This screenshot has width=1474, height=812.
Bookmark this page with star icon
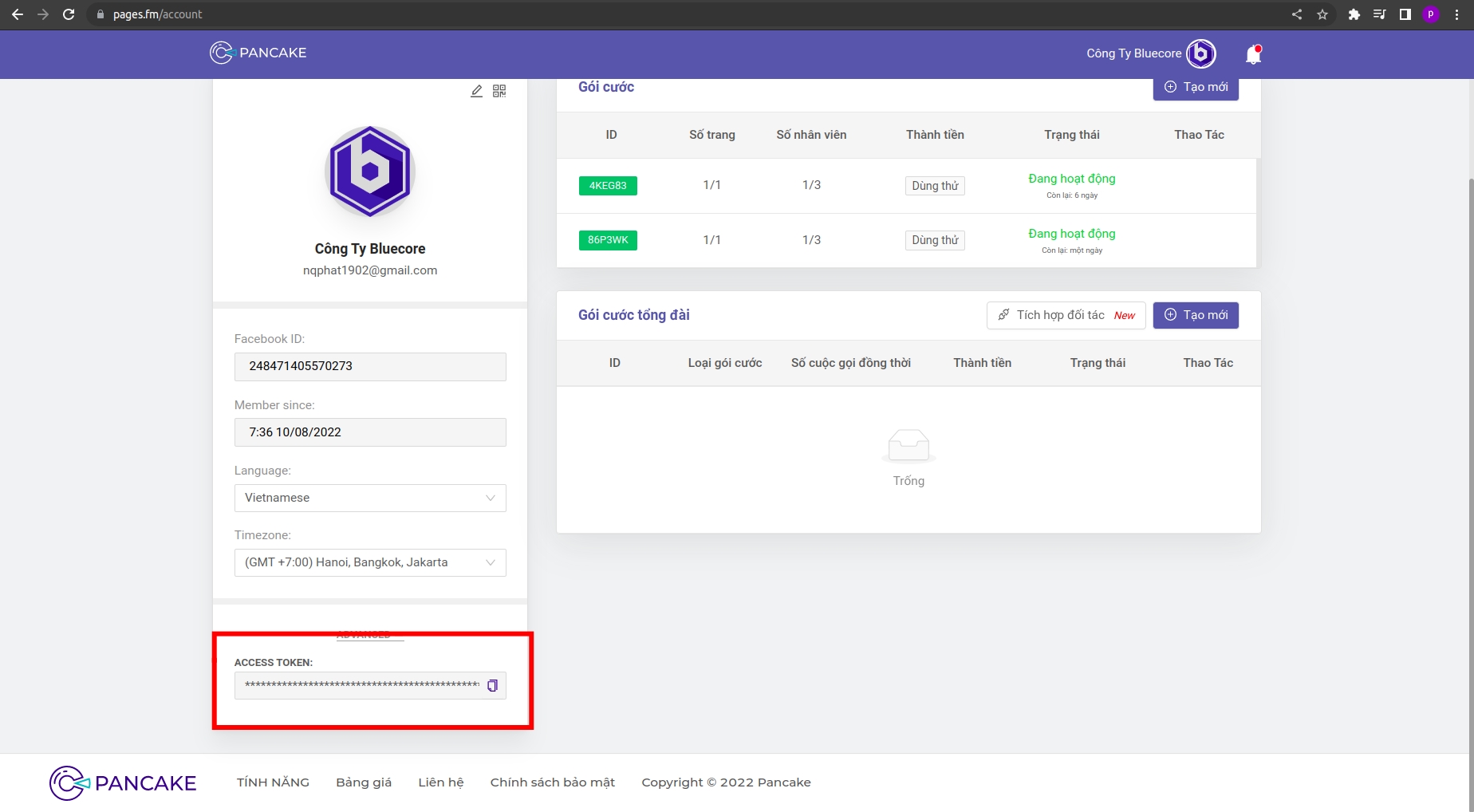(1322, 14)
